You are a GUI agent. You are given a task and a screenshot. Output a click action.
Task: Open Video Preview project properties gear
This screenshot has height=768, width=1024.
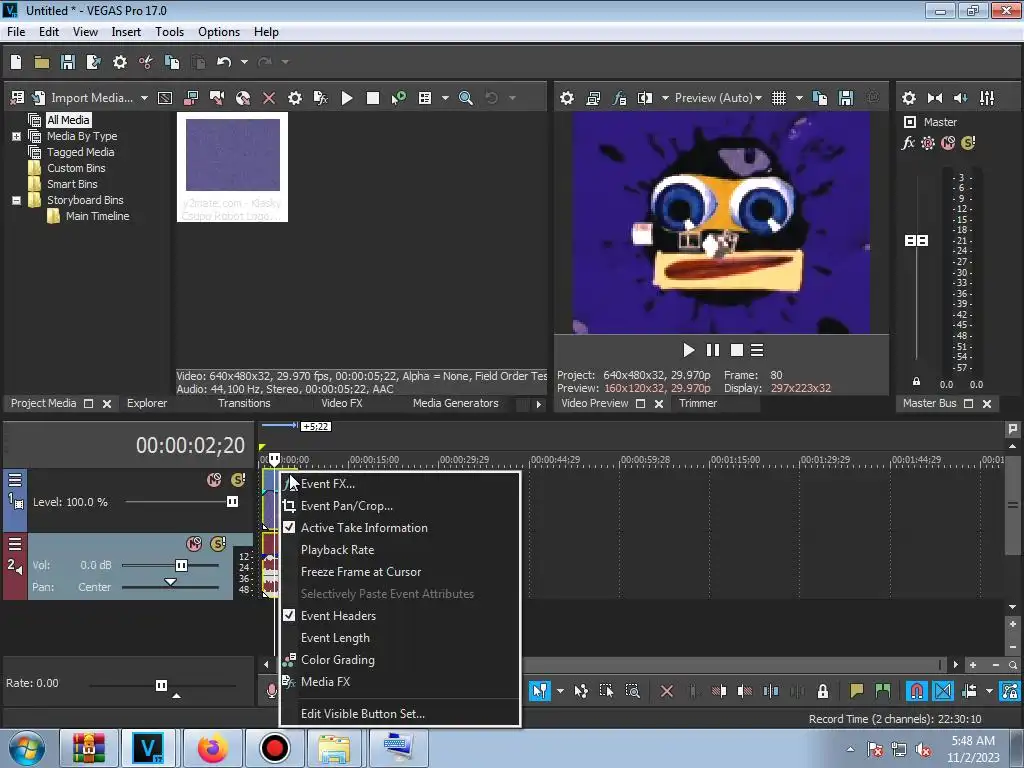pyautogui.click(x=567, y=98)
